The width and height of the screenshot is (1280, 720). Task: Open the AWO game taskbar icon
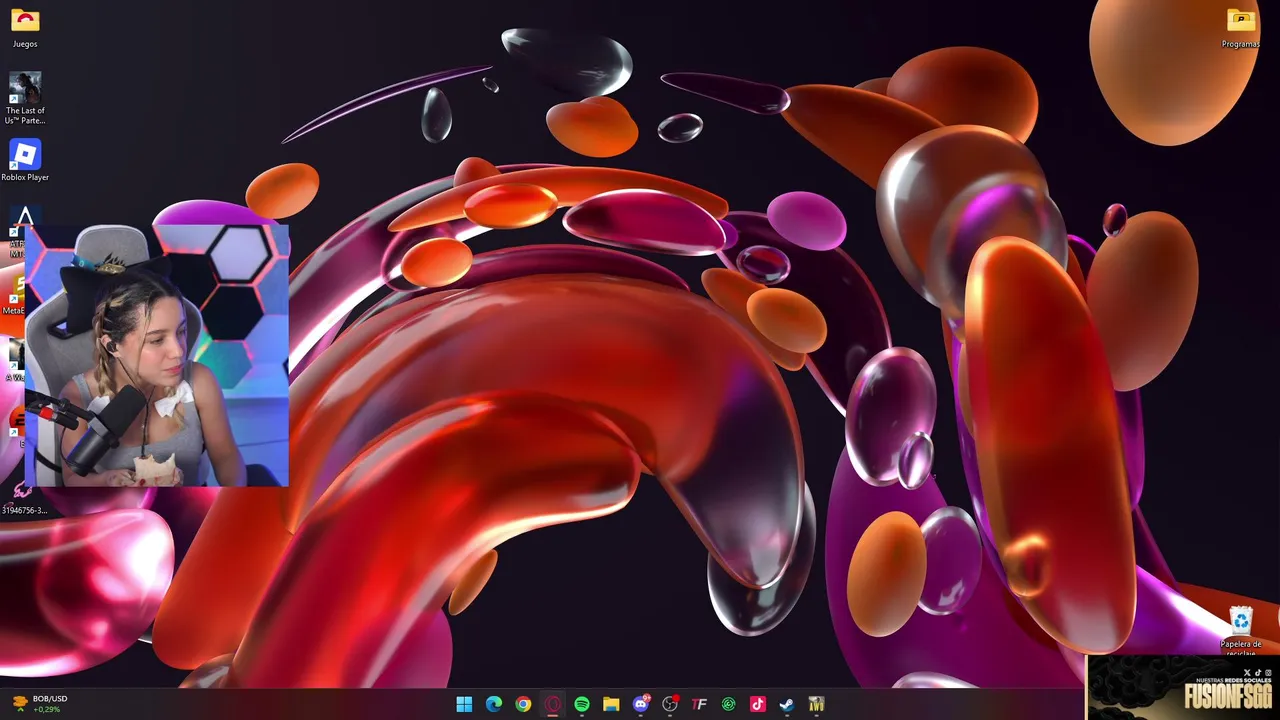pyautogui.click(x=816, y=704)
